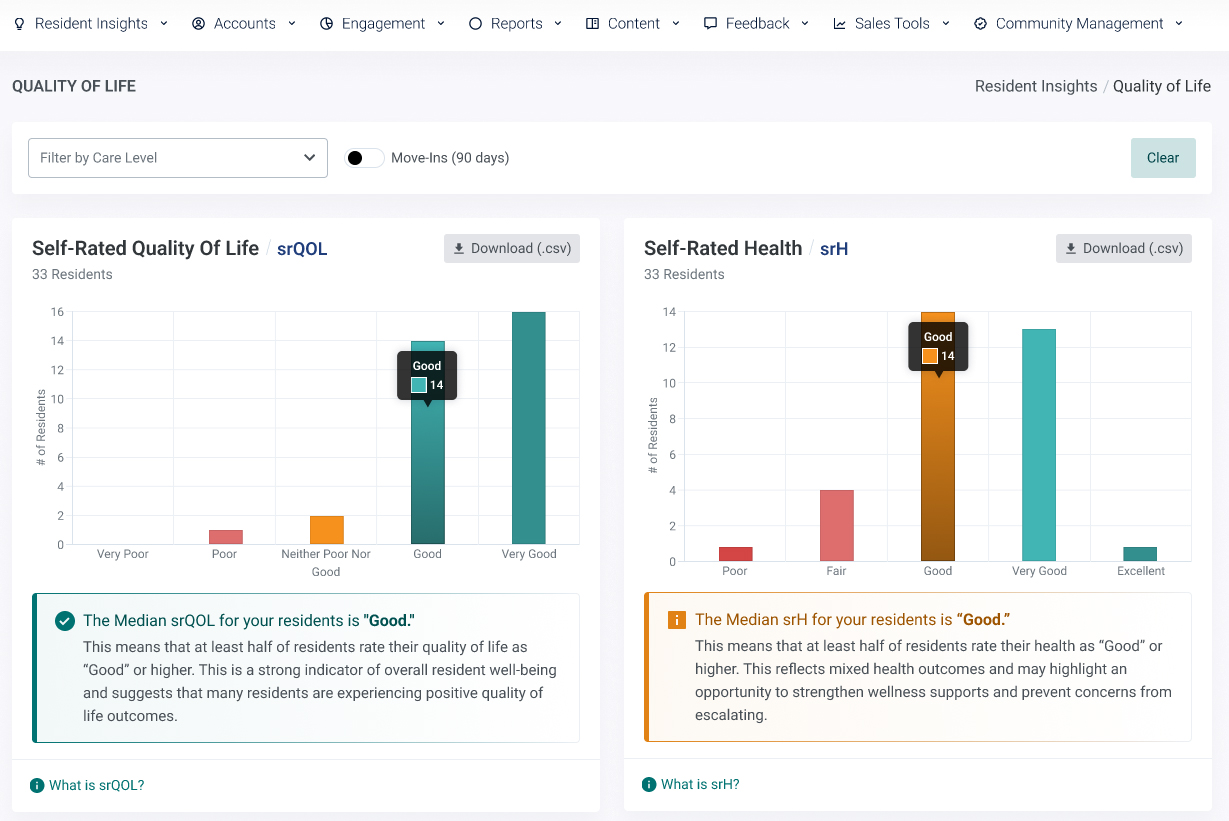Click the checkmark badge icon beside Community Management
Viewport: 1229px width, 821px height.
980,24
